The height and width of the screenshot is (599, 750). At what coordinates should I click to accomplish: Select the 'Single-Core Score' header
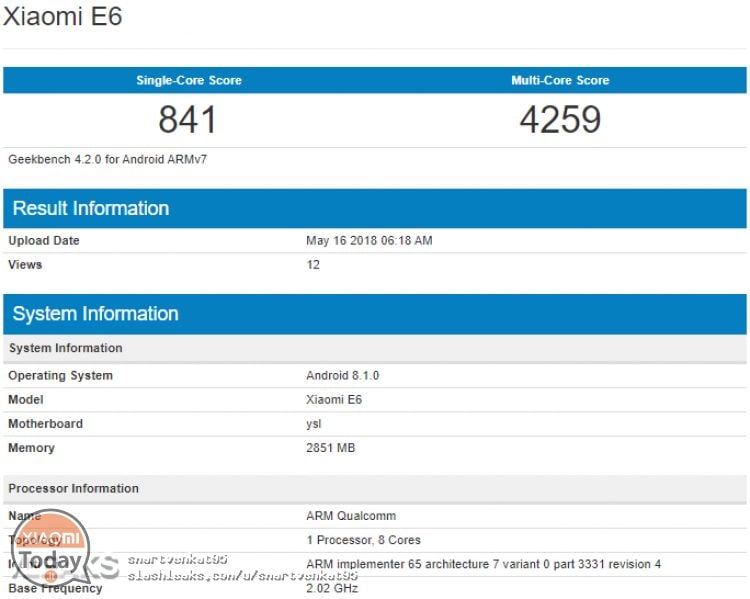[x=189, y=80]
